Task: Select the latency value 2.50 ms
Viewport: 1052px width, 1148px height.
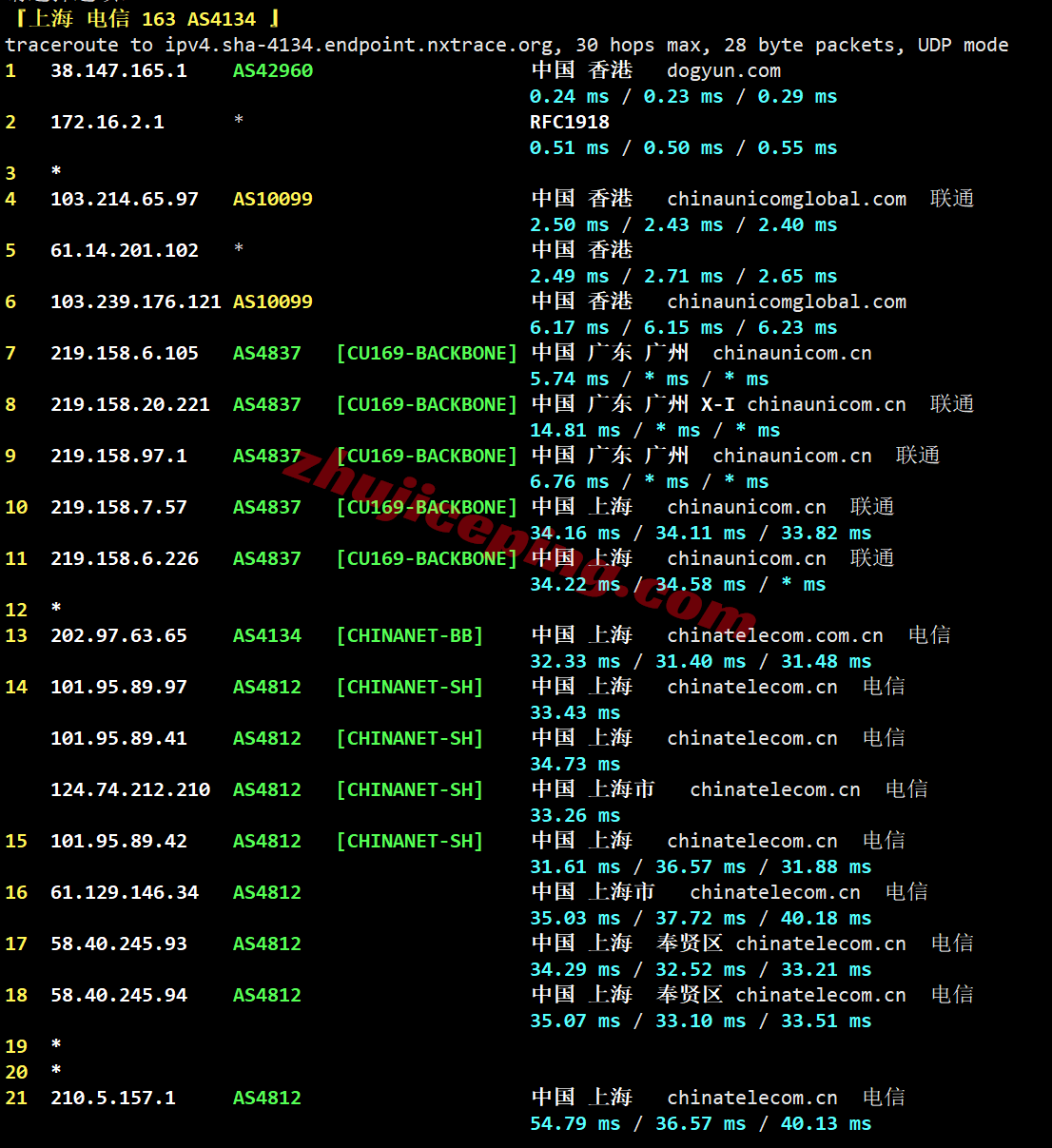Action: [x=570, y=224]
